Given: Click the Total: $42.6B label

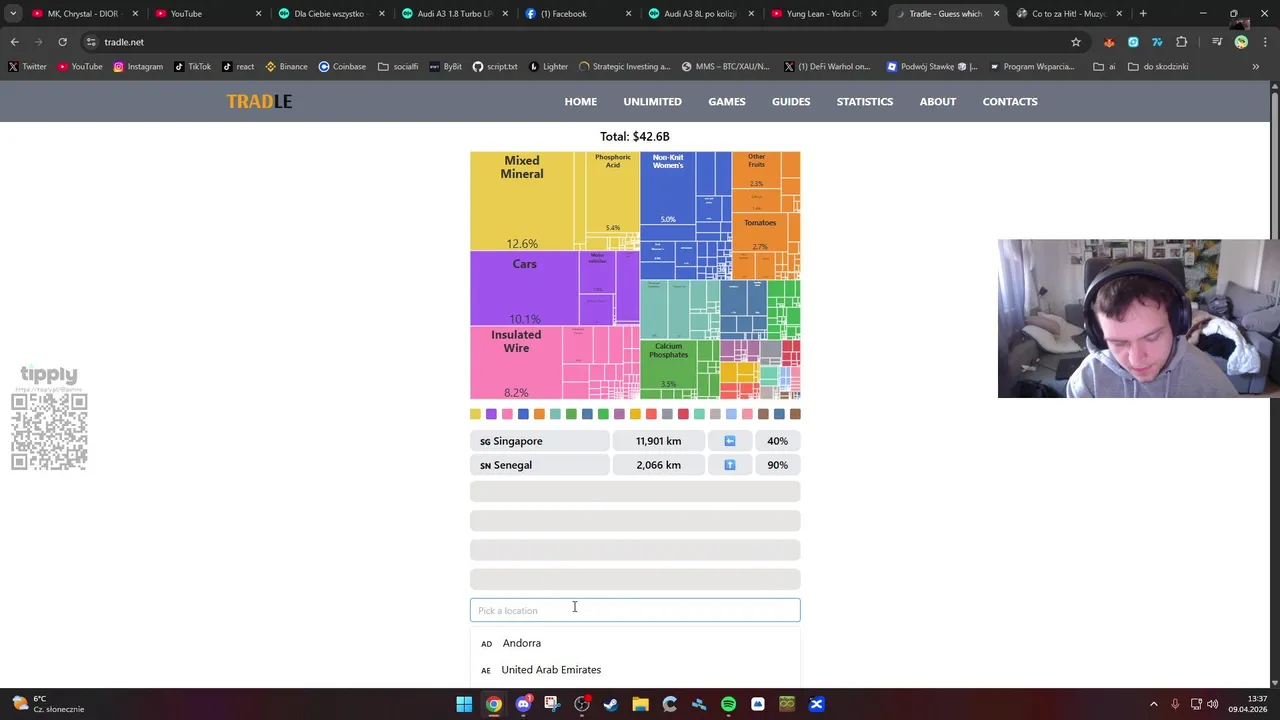Looking at the screenshot, I should [635, 136].
